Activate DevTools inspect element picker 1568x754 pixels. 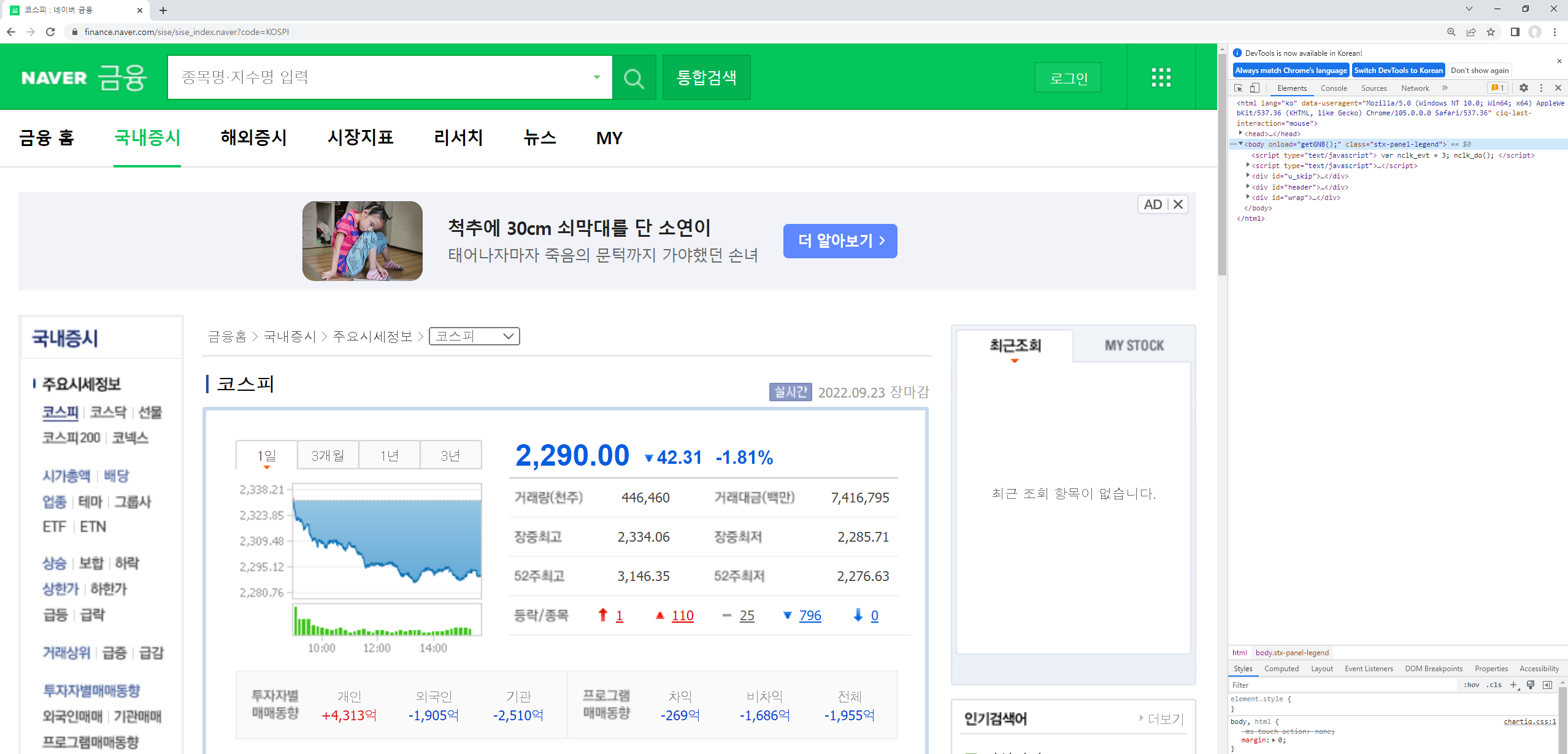pyautogui.click(x=1239, y=88)
